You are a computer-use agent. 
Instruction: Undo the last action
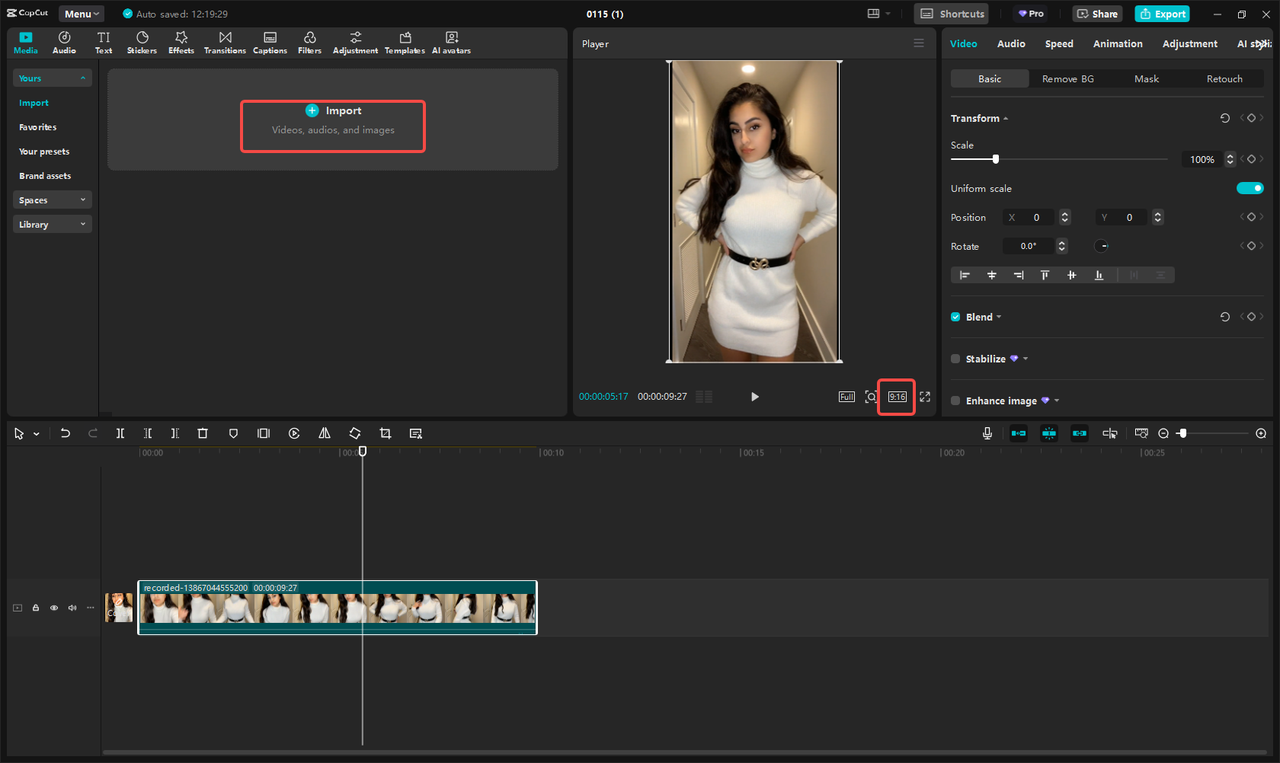pyautogui.click(x=65, y=433)
